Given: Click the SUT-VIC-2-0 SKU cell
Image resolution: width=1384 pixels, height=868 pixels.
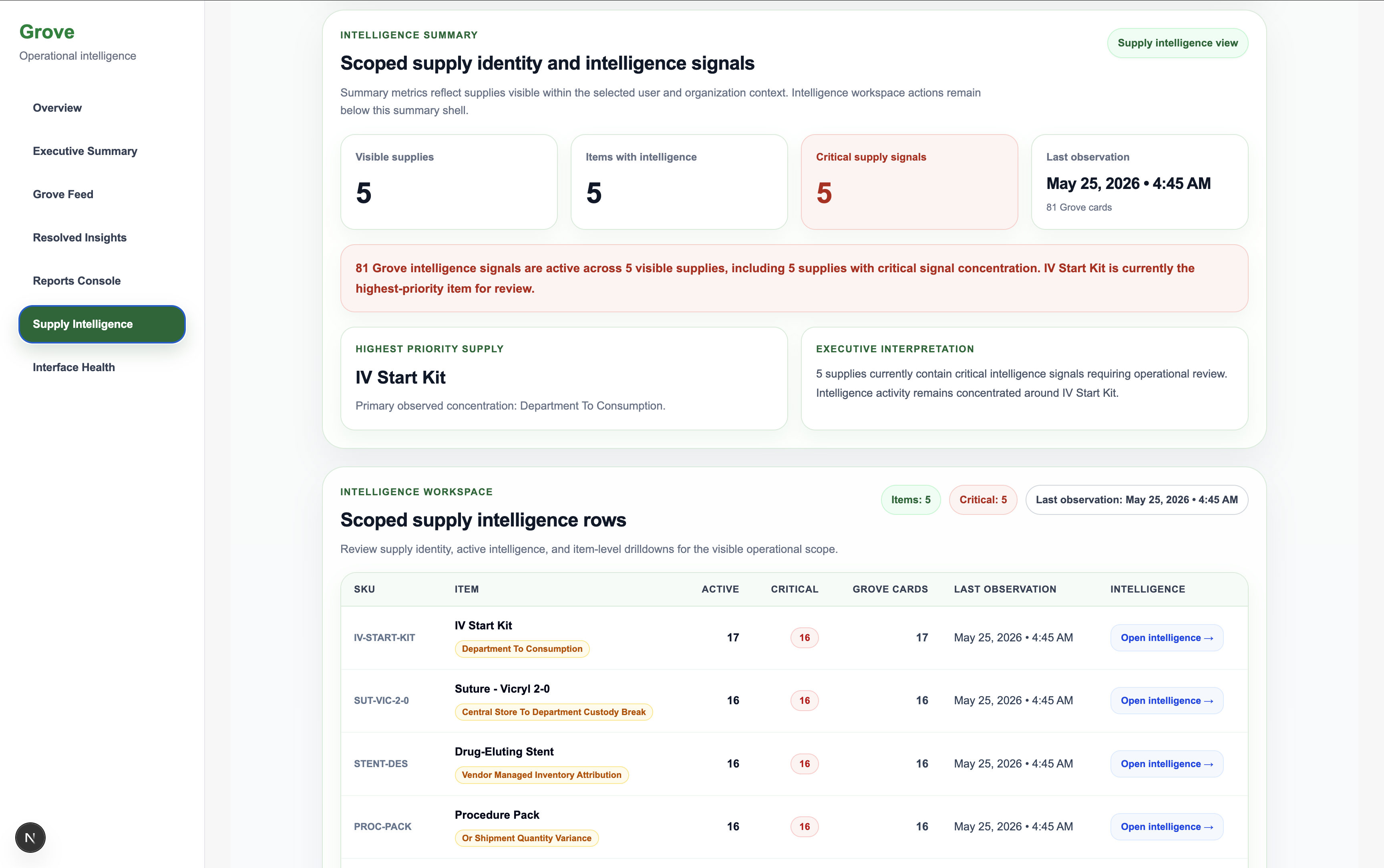Looking at the screenshot, I should pos(381,700).
